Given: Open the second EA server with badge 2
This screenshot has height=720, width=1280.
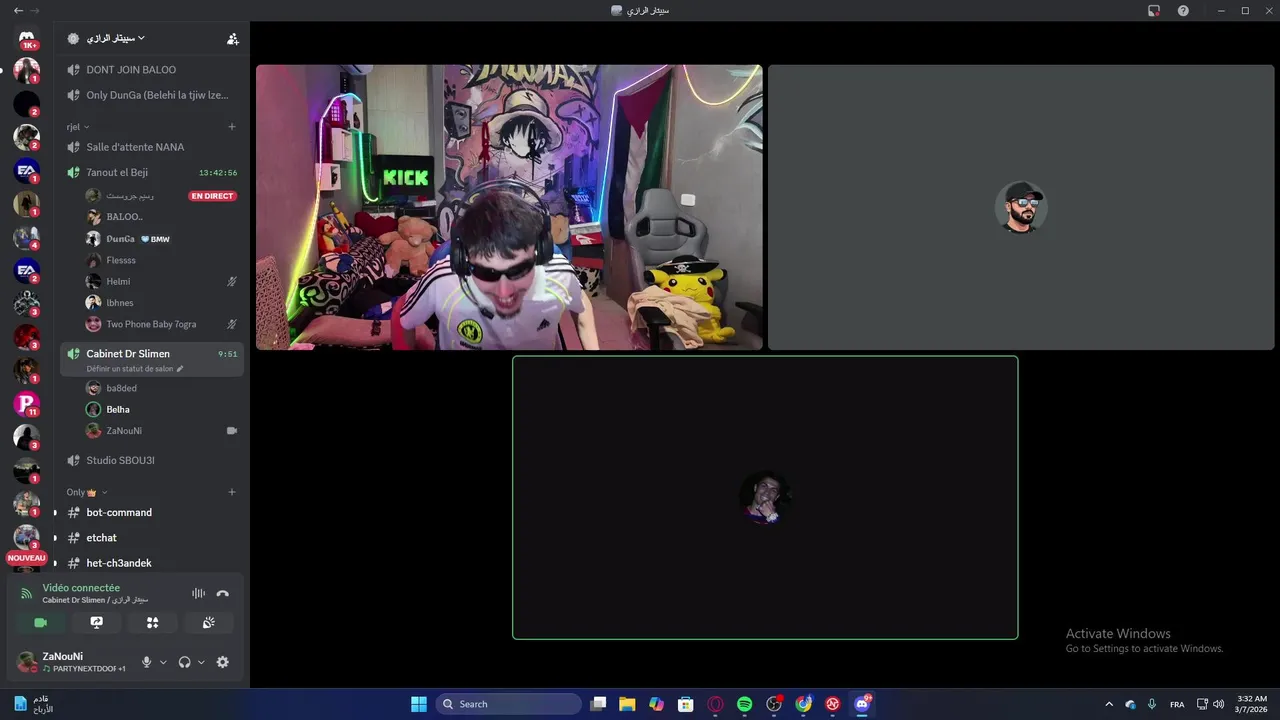Looking at the screenshot, I should tap(27, 271).
